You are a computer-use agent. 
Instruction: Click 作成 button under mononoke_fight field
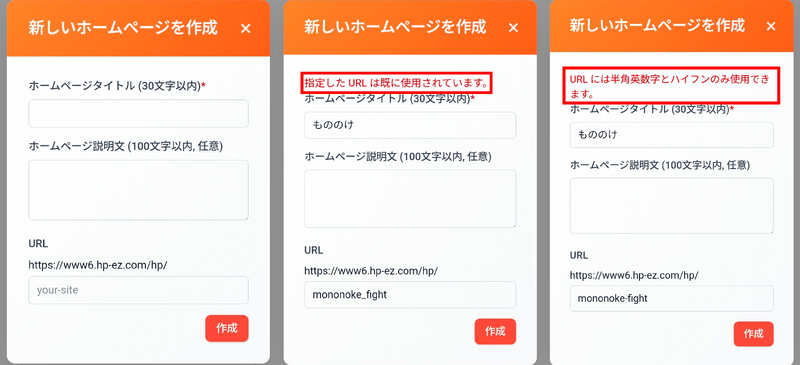495,331
